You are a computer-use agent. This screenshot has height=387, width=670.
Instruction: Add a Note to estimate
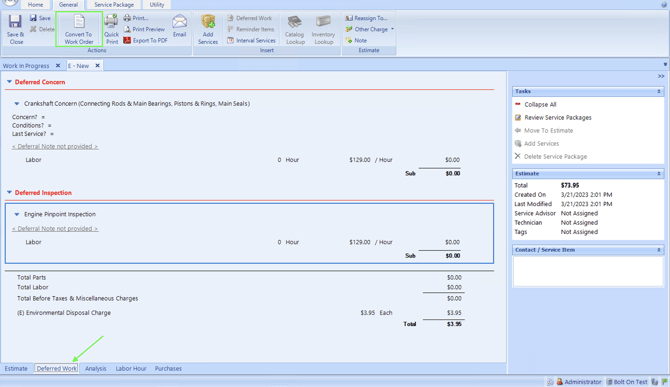click(x=356, y=40)
